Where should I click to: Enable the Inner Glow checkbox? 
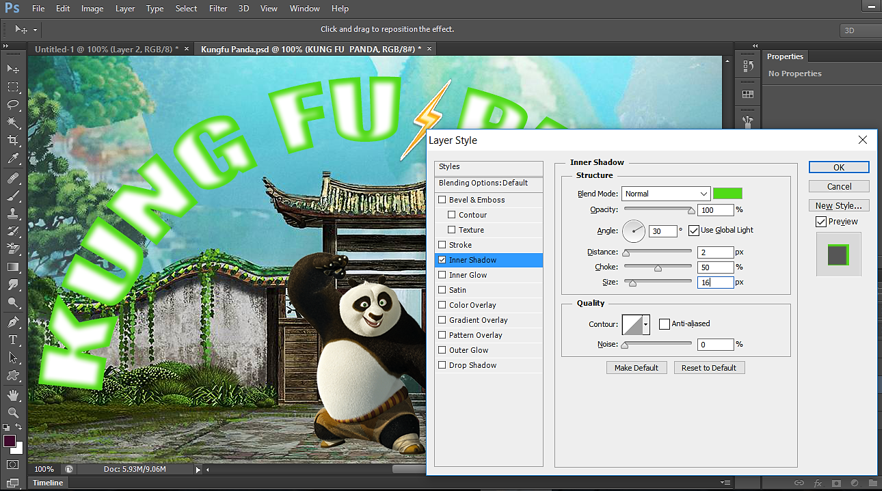[x=442, y=275]
